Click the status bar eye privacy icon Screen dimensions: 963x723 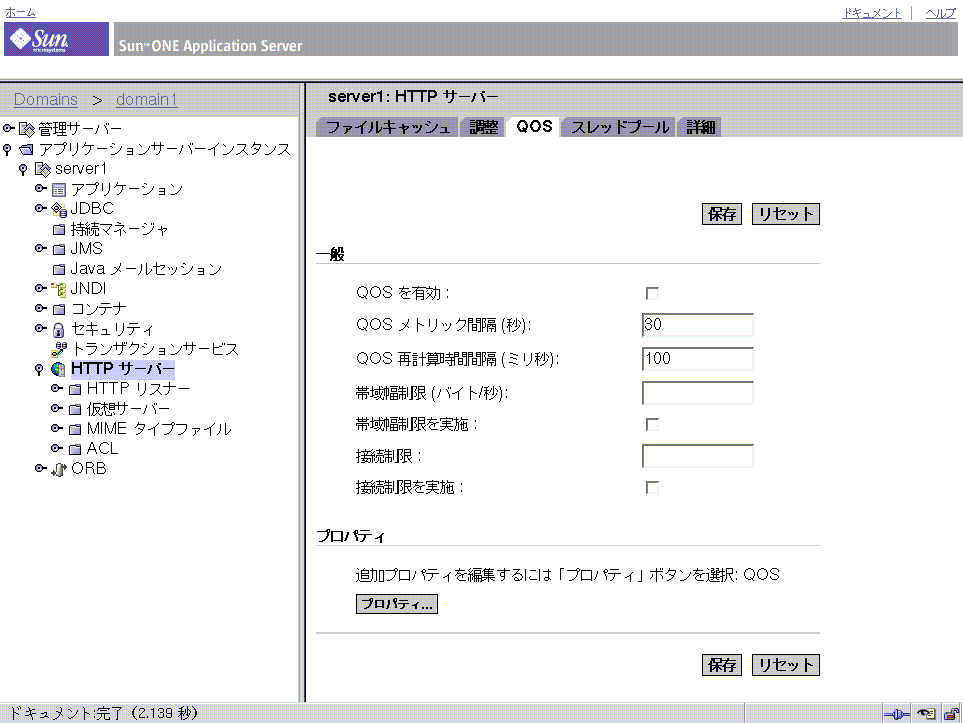[926, 714]
